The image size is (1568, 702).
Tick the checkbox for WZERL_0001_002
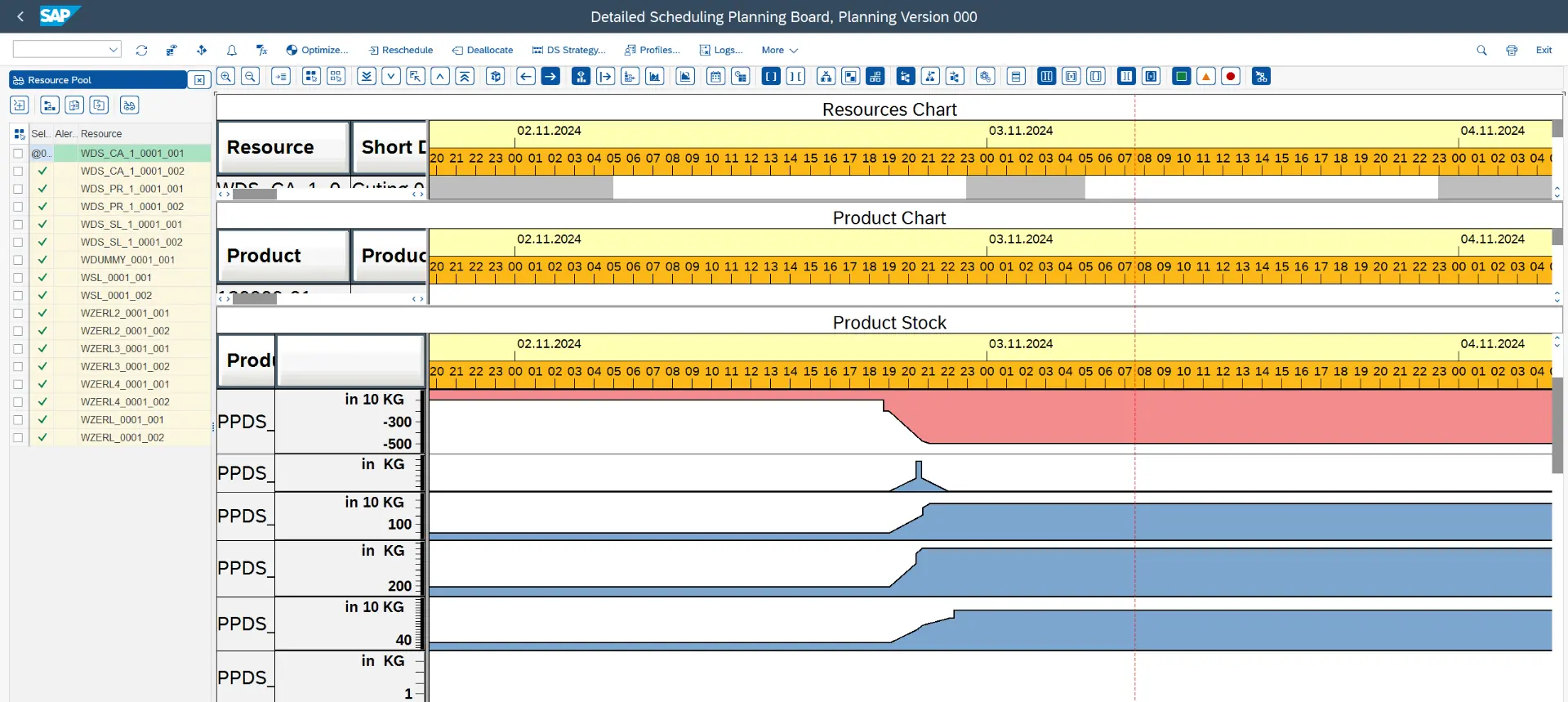click(x=18, y=437)
